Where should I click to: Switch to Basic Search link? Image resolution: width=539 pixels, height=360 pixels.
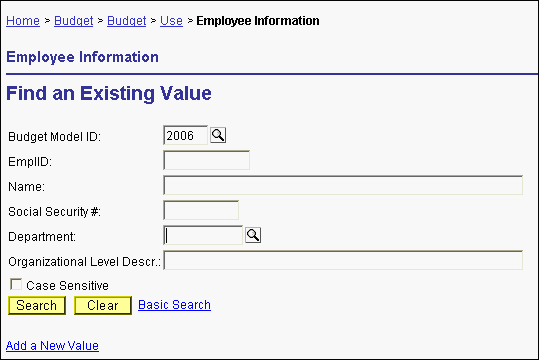[174, 305]
